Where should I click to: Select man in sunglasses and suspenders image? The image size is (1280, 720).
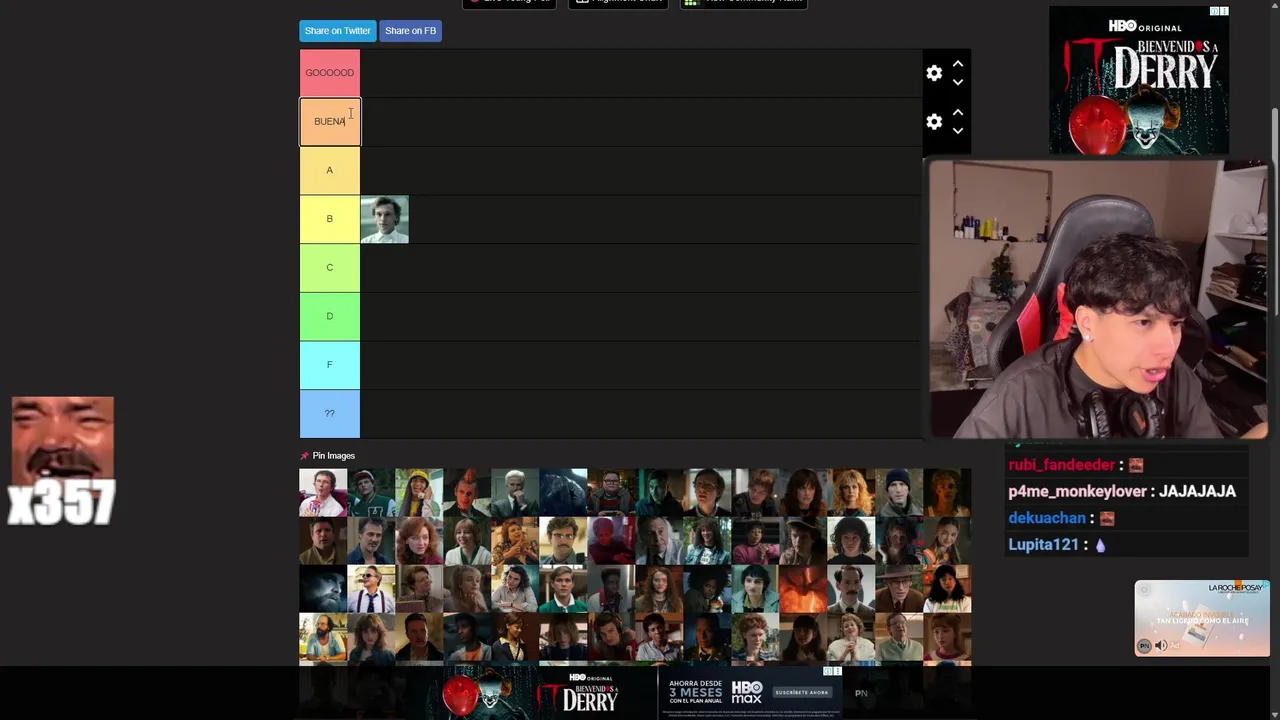(371, 589)
